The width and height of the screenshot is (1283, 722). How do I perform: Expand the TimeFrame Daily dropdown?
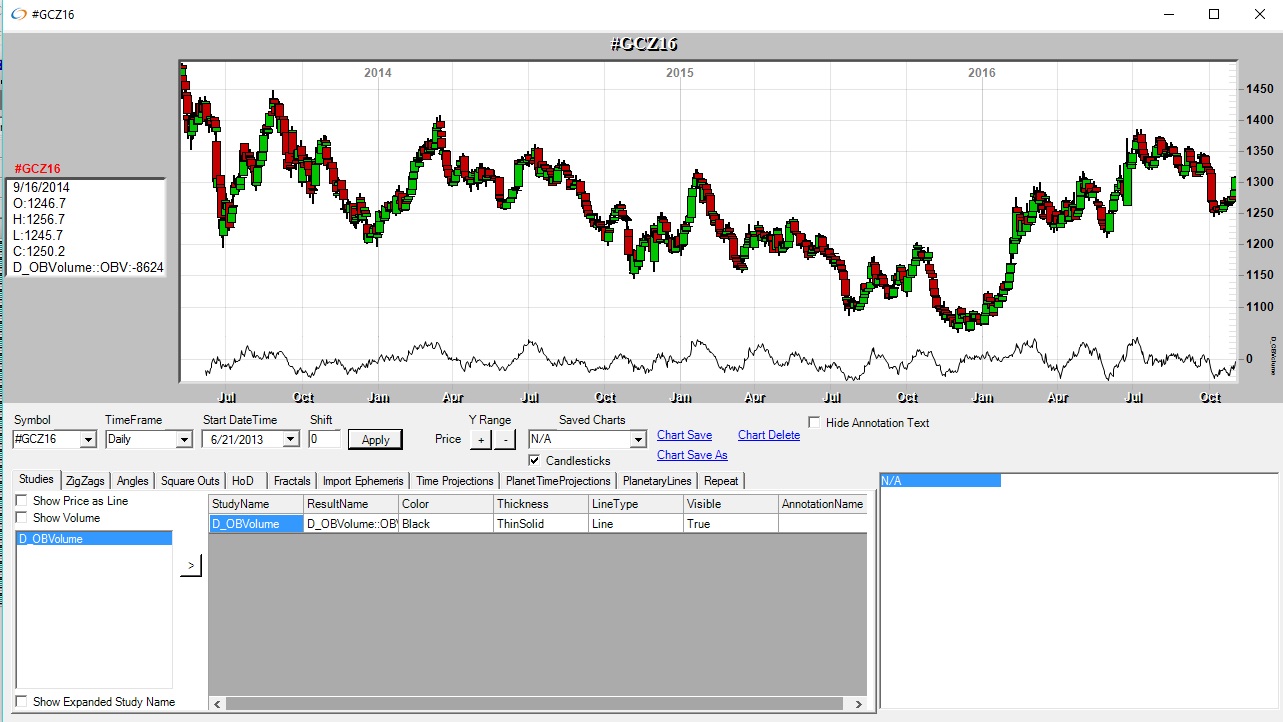coord(183,440)
